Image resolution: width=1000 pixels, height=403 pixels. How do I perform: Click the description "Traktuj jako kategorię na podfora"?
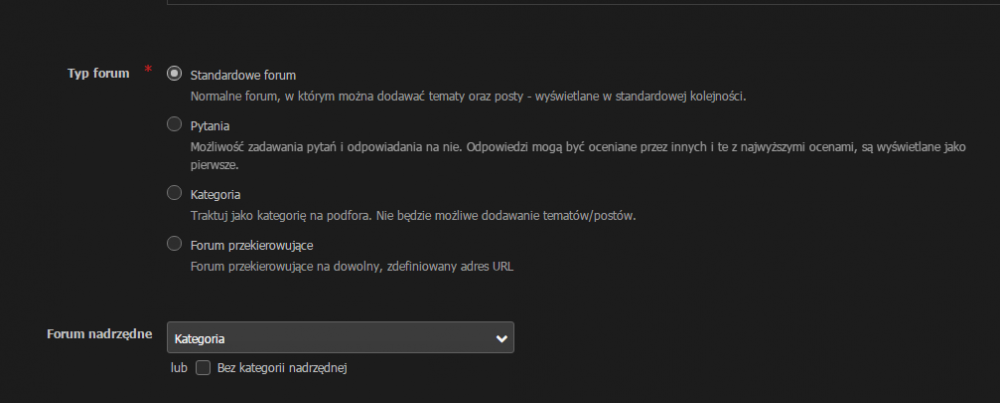(413, 216)
